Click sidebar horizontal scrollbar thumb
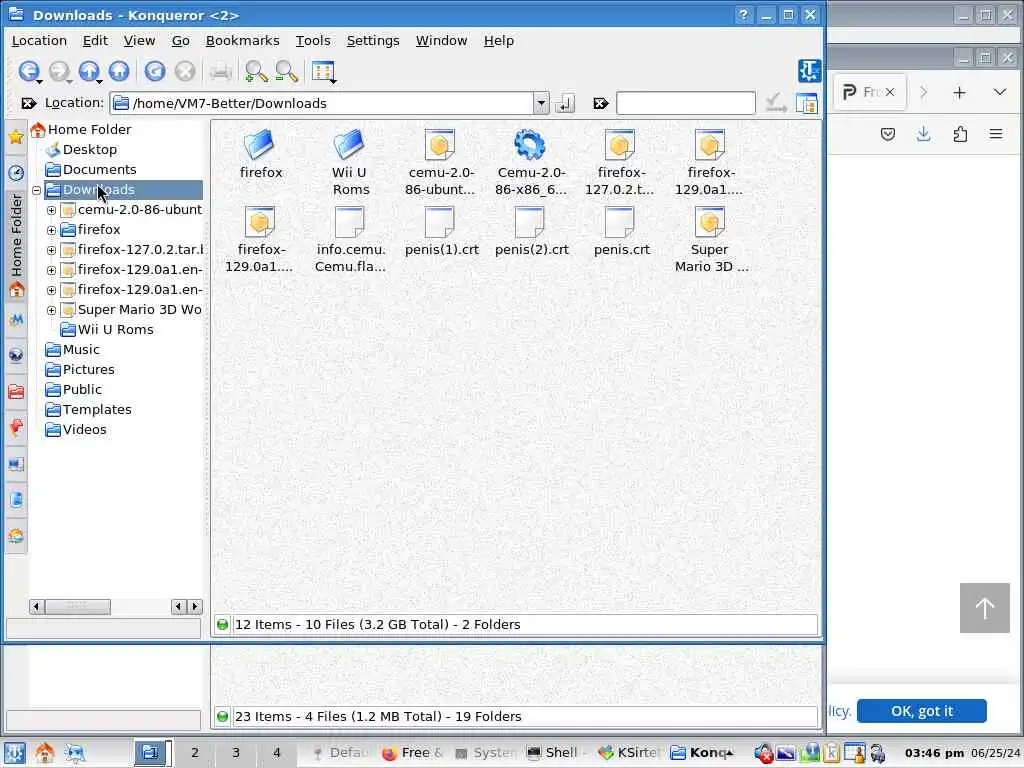Viewport: 1024px width, 768px height. [x=77, y=607]
